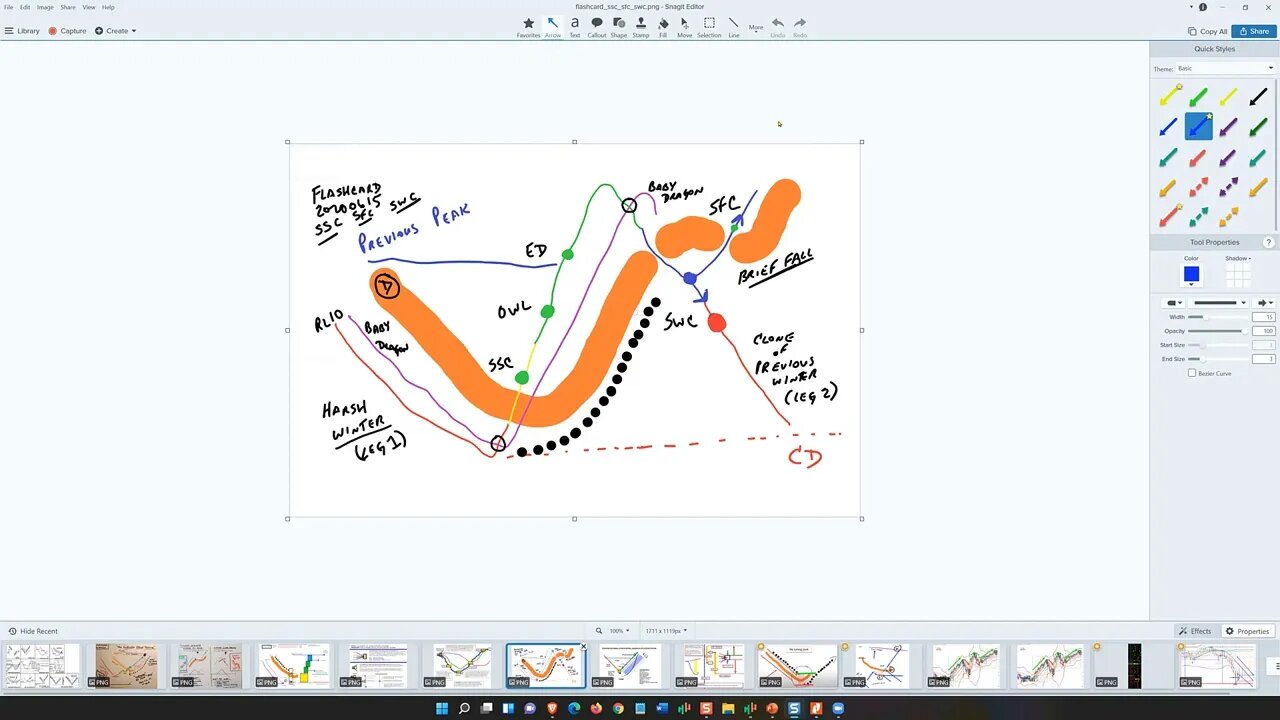Expand the Create dropdown
The image size is (1280, 720).
116,31
